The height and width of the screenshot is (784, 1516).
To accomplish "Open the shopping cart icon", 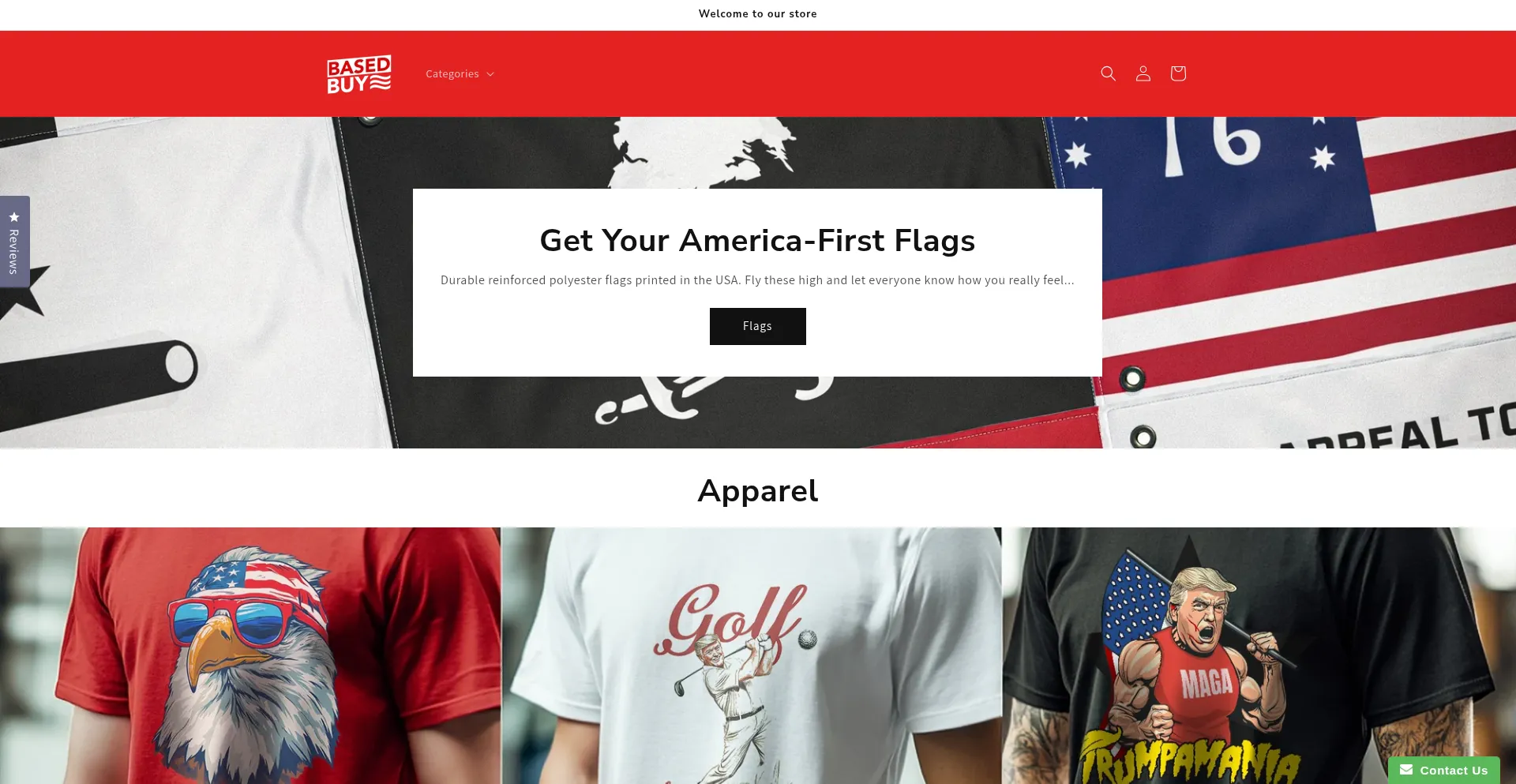I will [x=1177, y=73].
